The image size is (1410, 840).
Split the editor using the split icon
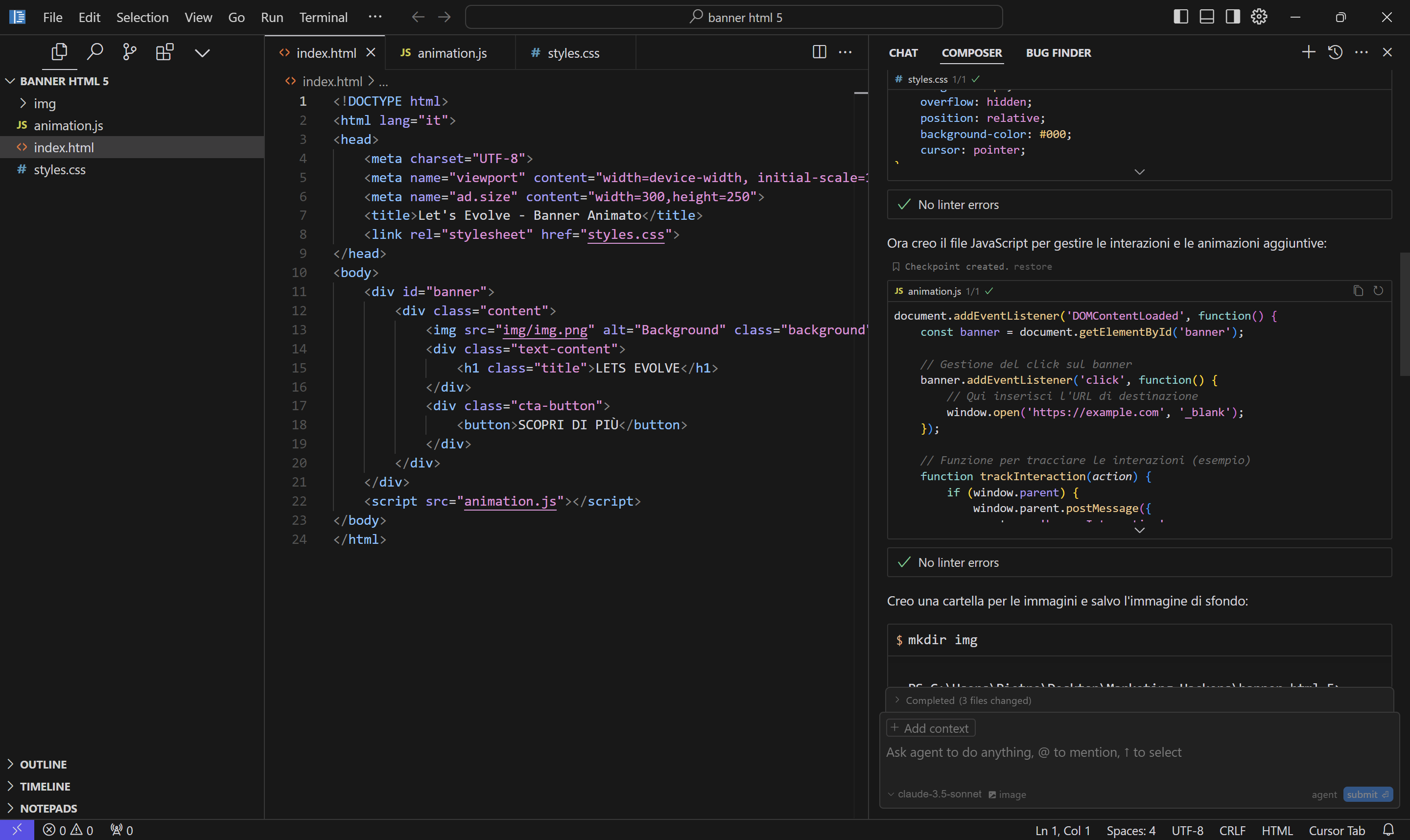click(x=819, y=51)
